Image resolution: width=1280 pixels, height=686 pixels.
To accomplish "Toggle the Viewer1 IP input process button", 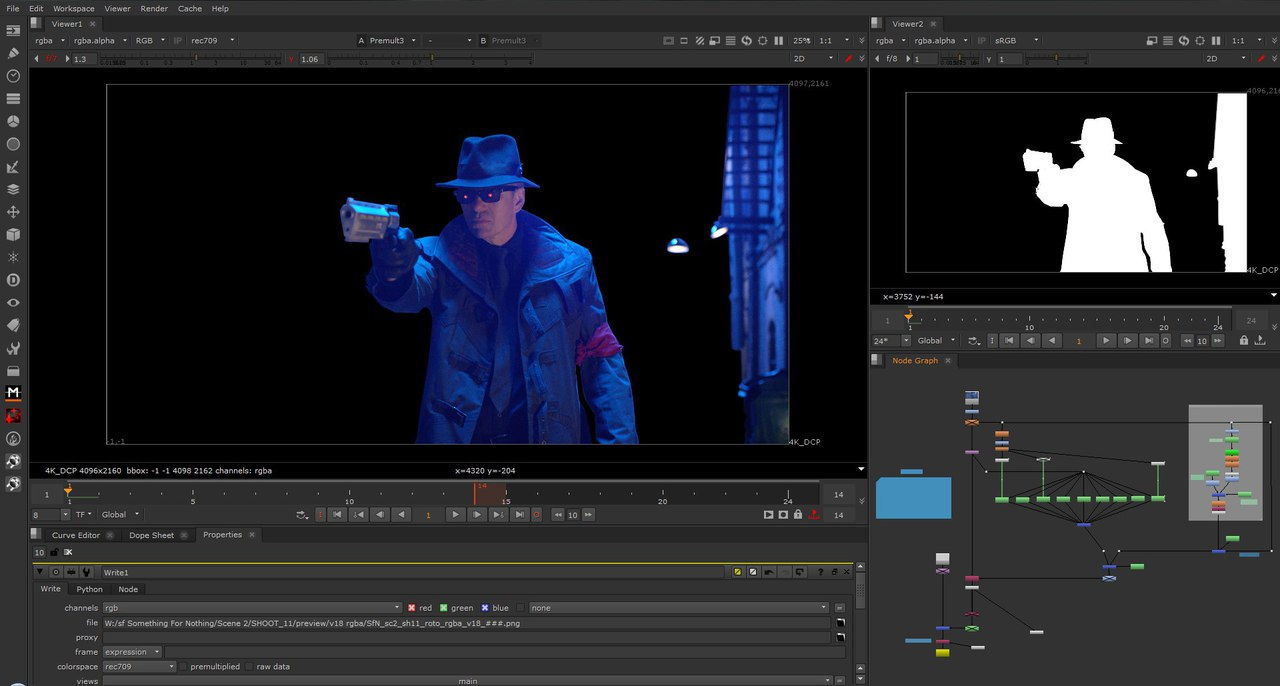I will (178, 41).
